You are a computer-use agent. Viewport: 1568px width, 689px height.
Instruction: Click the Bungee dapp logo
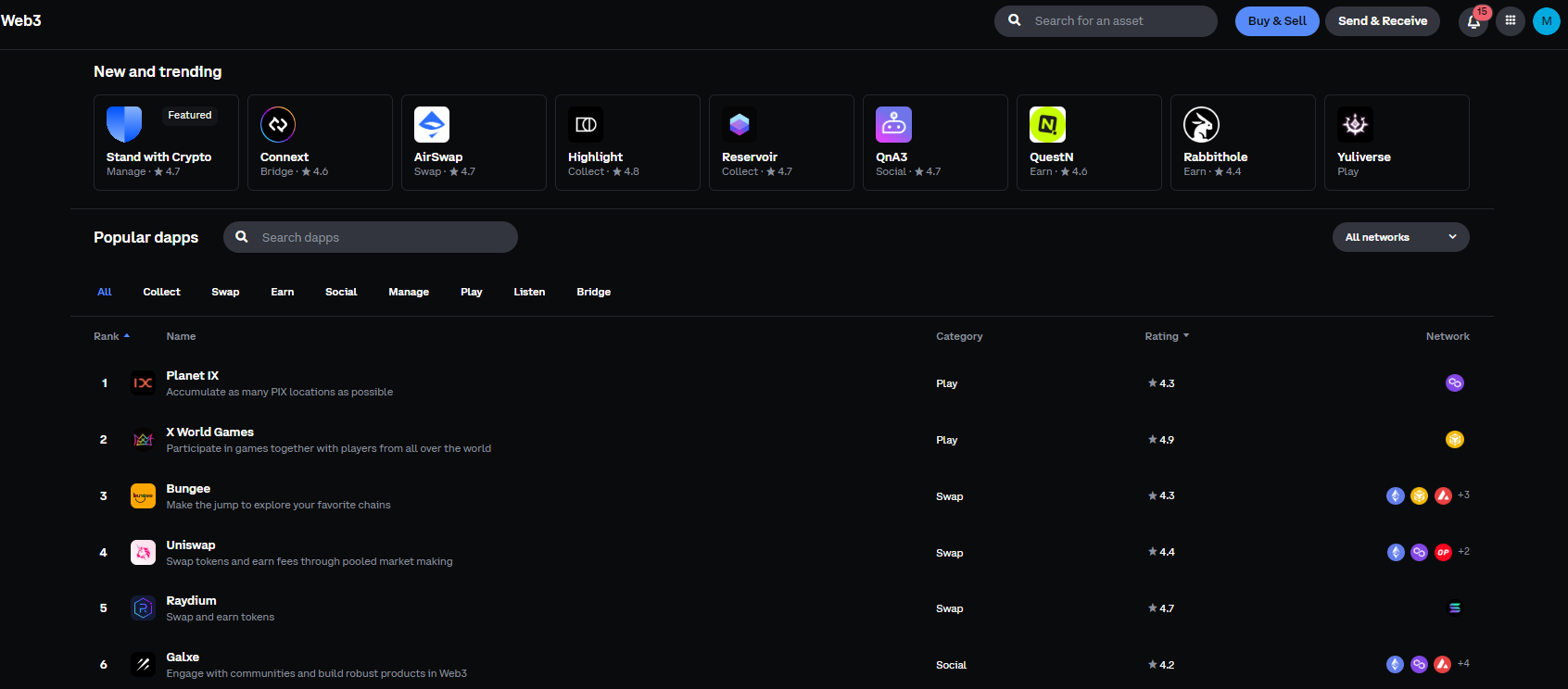point(143,496)
